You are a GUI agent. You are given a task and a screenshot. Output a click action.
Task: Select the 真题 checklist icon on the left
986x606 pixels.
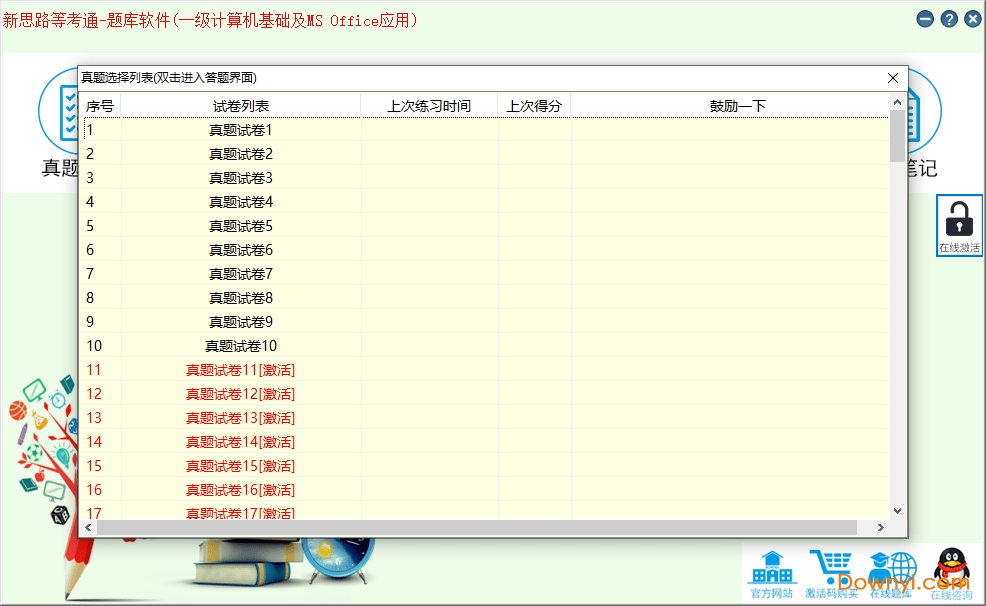click(x=70, y=113)
